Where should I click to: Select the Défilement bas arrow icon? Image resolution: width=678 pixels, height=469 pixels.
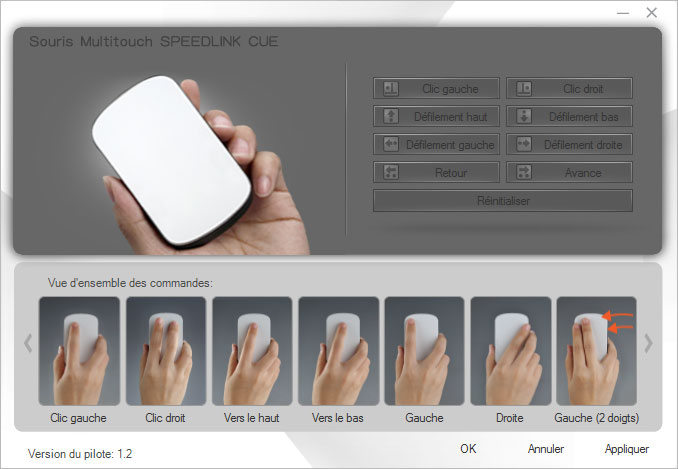[x=524, y=117]
